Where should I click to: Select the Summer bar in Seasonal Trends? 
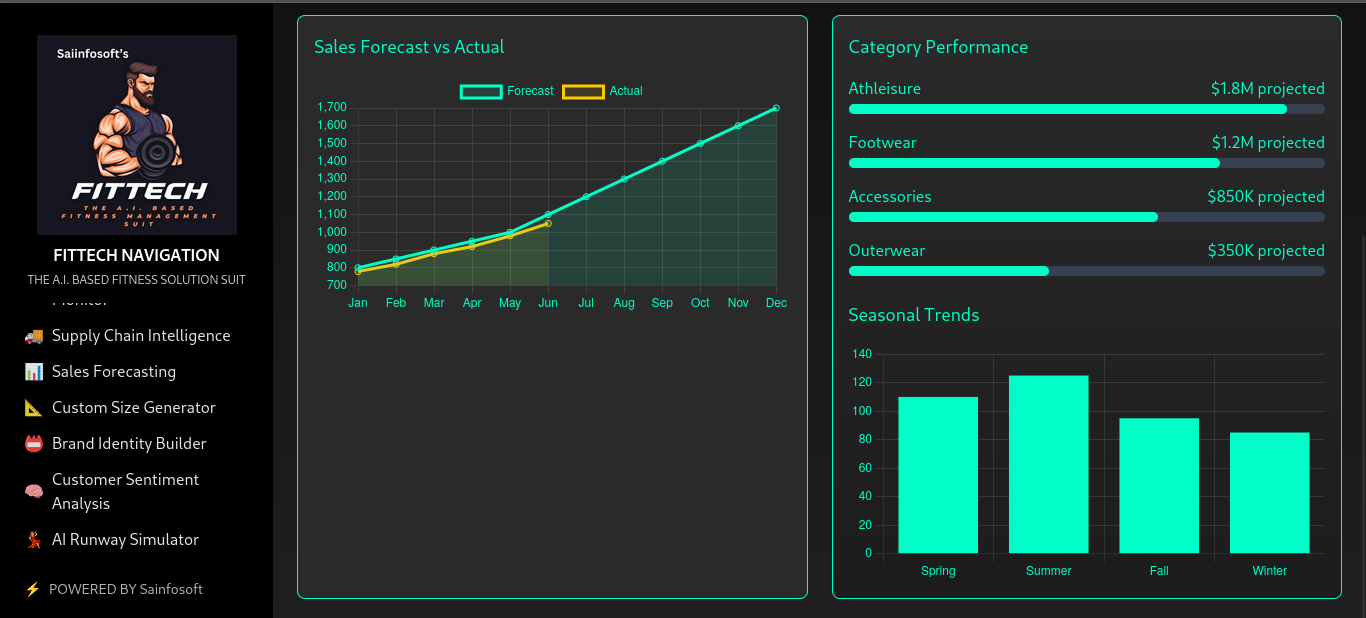(1048, 464)
